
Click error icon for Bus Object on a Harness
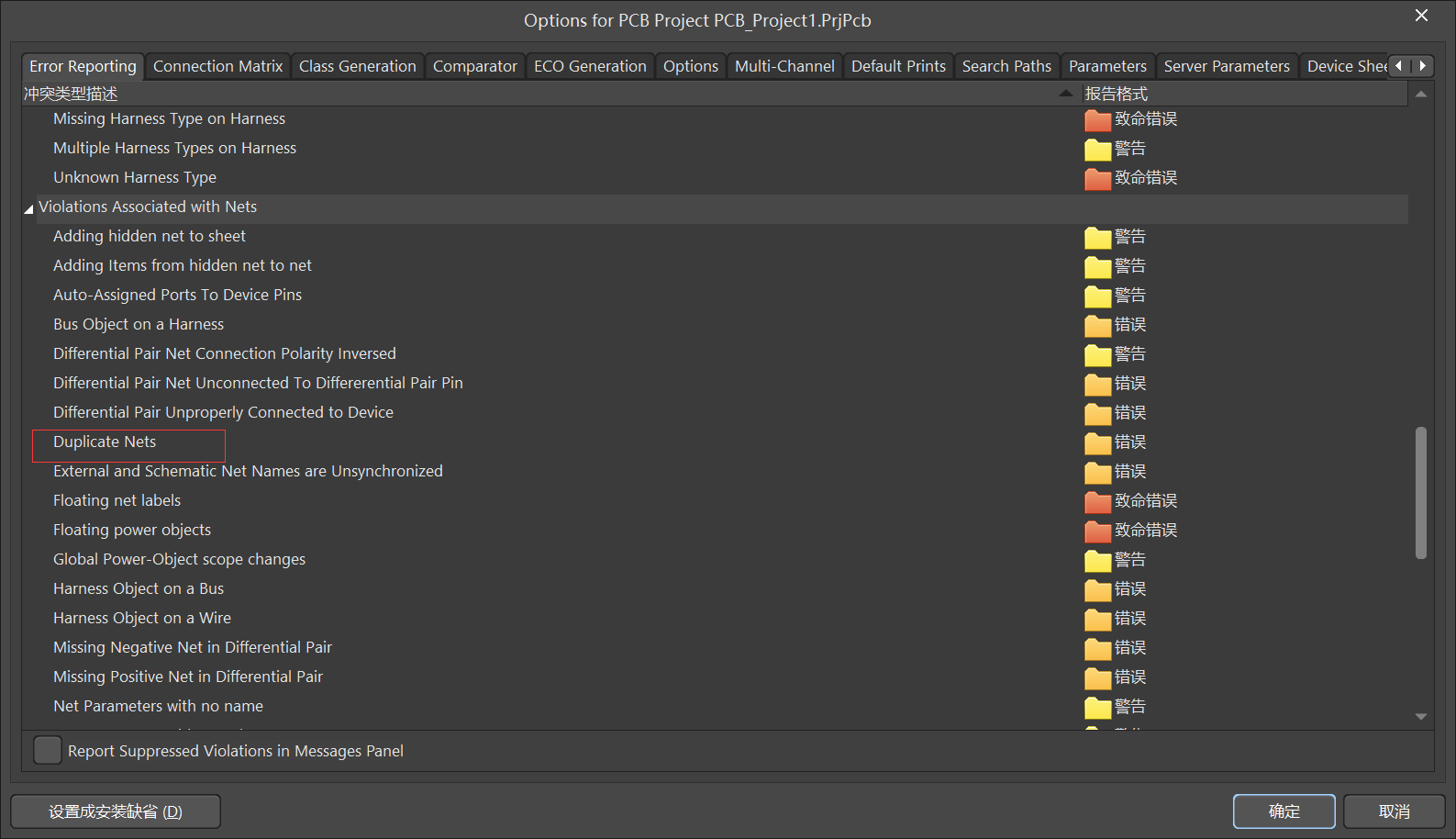click(1097, 325)
